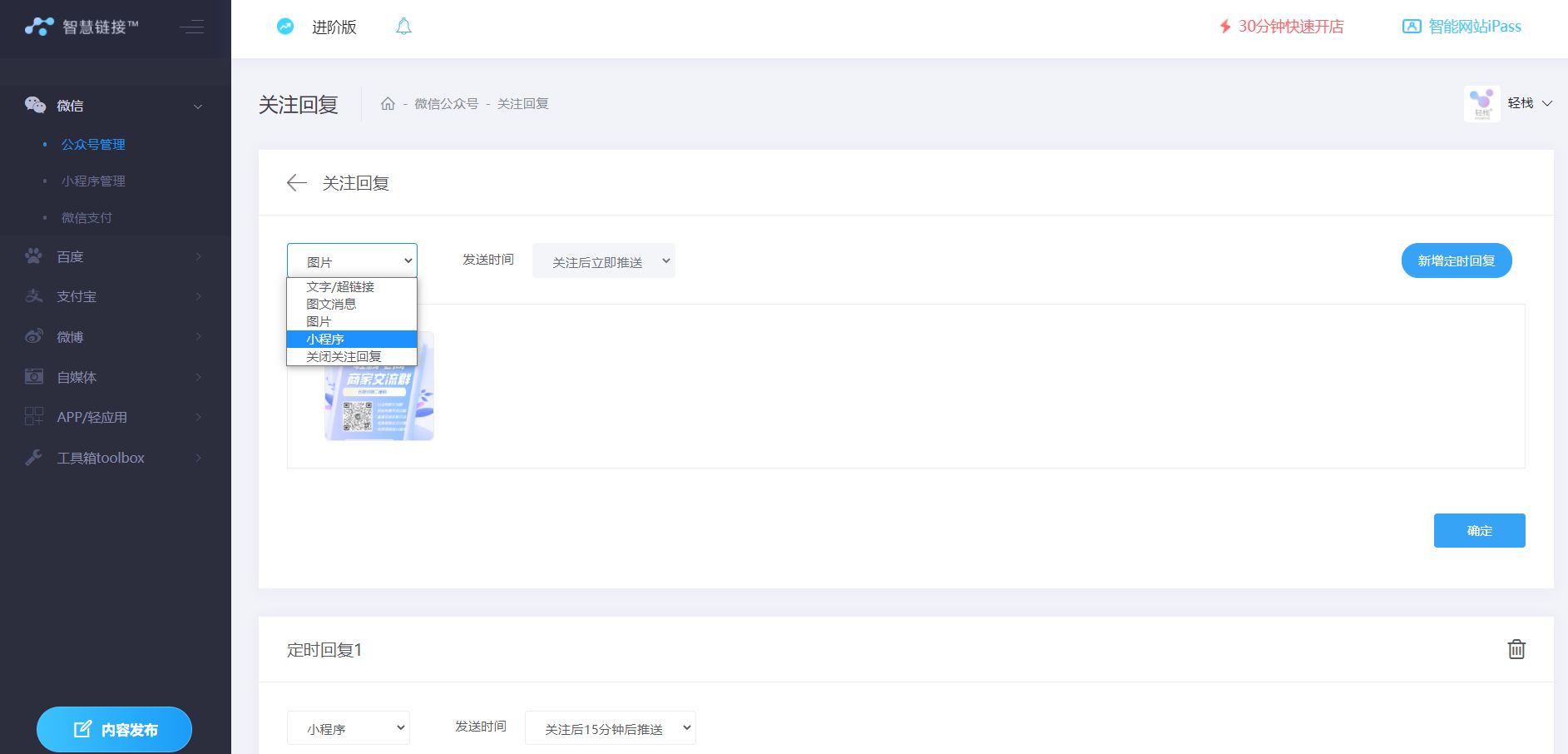1568x754 pixels.
Task: Click the 关注回复 breadcrumb text
Action: [523, 104]
